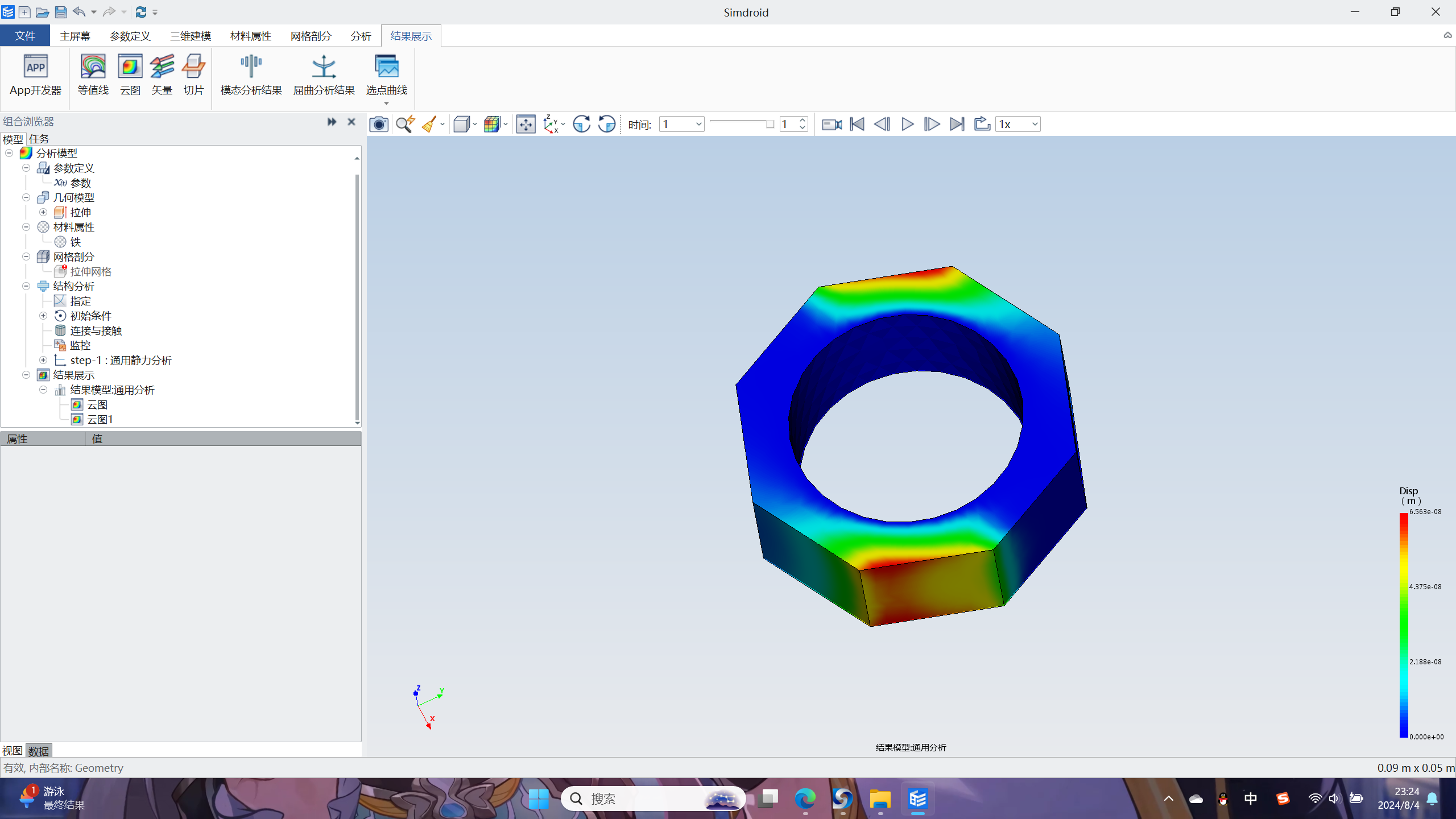The height and width of the screenshot is (819, 1456).
Task: Switch to the 网格剖分 ribbon tab
Action: coord(311,36)
